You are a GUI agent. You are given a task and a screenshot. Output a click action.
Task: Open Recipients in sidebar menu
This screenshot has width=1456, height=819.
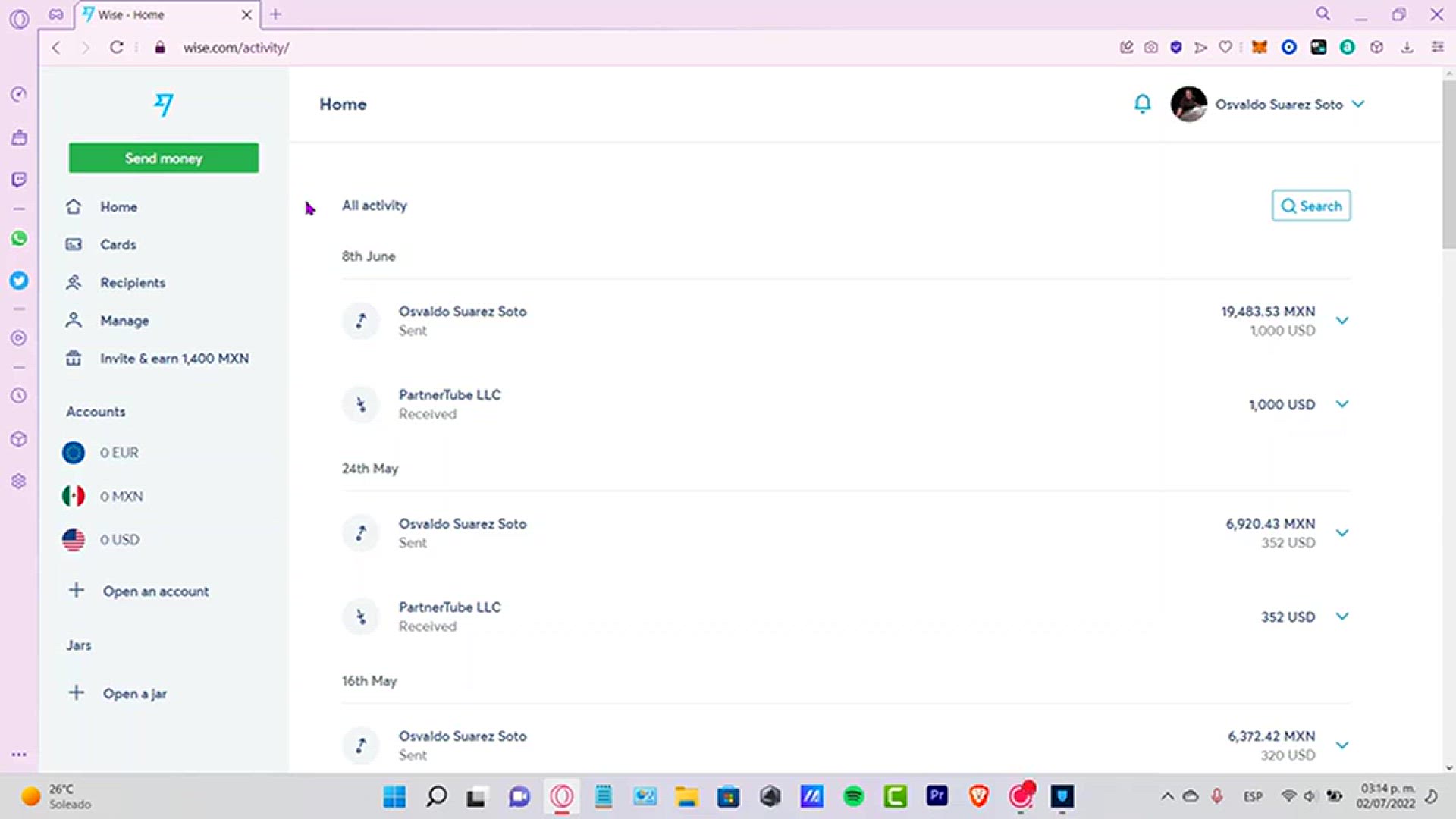(x=133, y=283)
